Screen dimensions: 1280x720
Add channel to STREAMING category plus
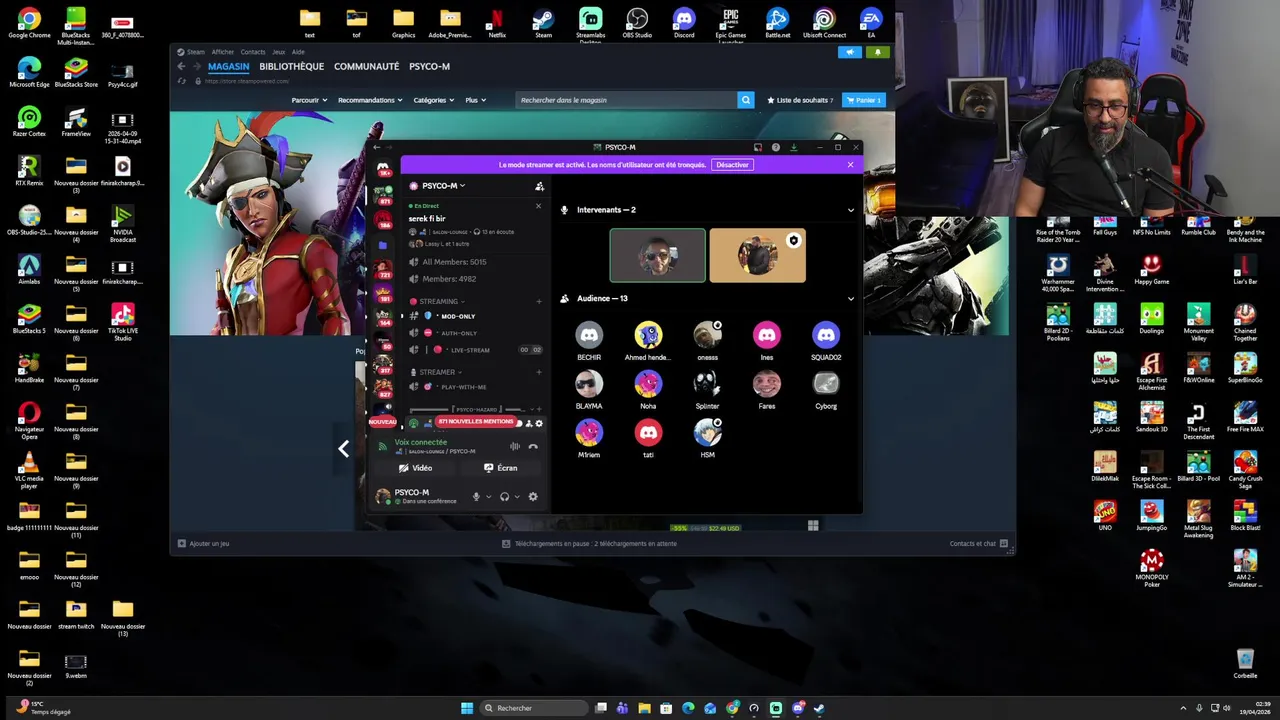(x=539, y=301)
